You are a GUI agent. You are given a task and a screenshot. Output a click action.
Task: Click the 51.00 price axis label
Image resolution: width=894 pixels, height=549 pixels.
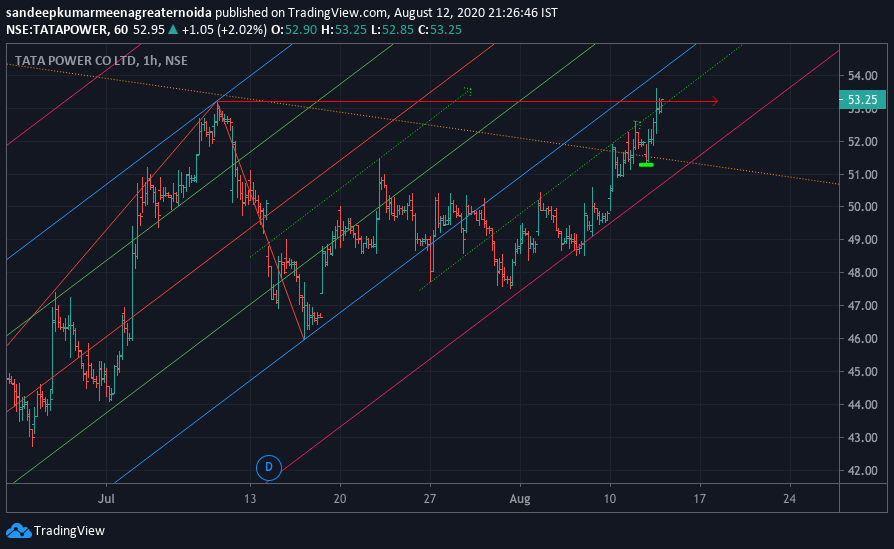tap(863, 174)
